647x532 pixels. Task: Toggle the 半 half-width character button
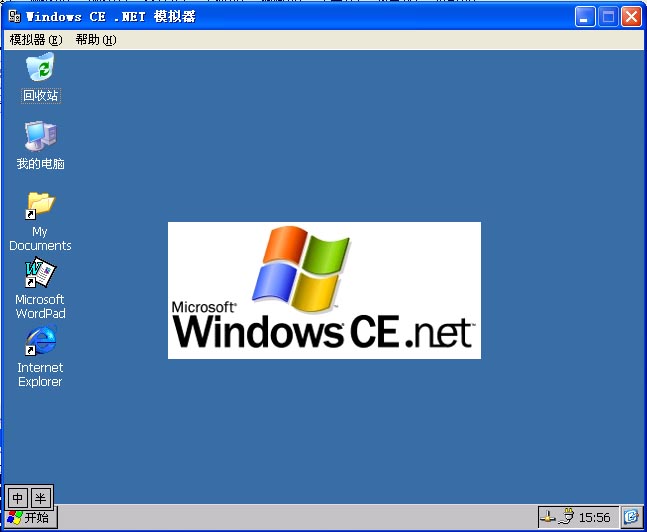[40, 498]
